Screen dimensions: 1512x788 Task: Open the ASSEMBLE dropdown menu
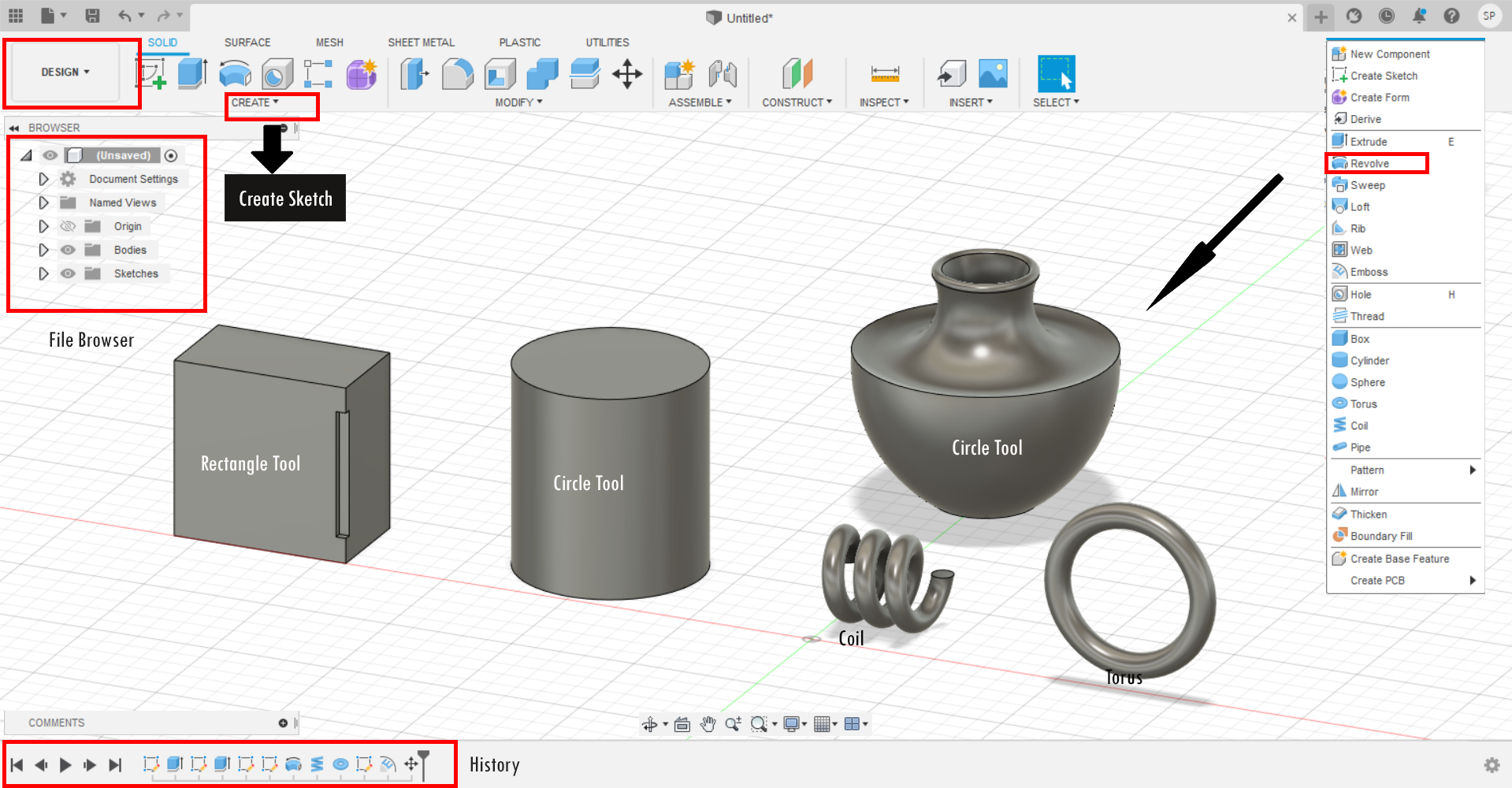click(700, 102)
